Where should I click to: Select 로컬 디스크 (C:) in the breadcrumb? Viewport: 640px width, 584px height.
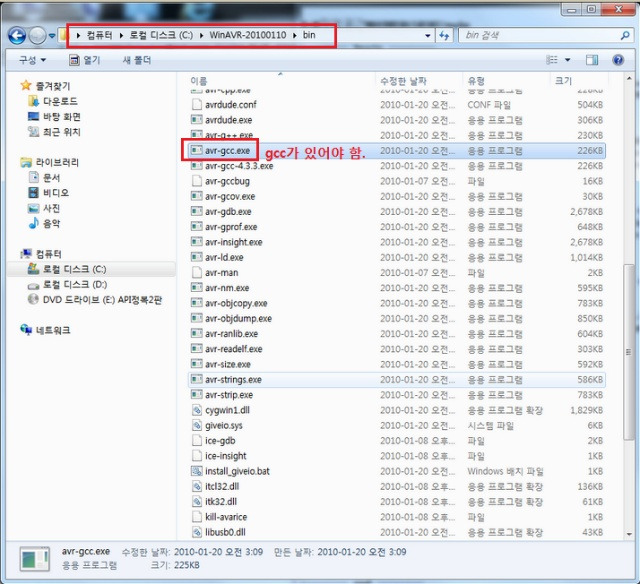tap(161, 35)
